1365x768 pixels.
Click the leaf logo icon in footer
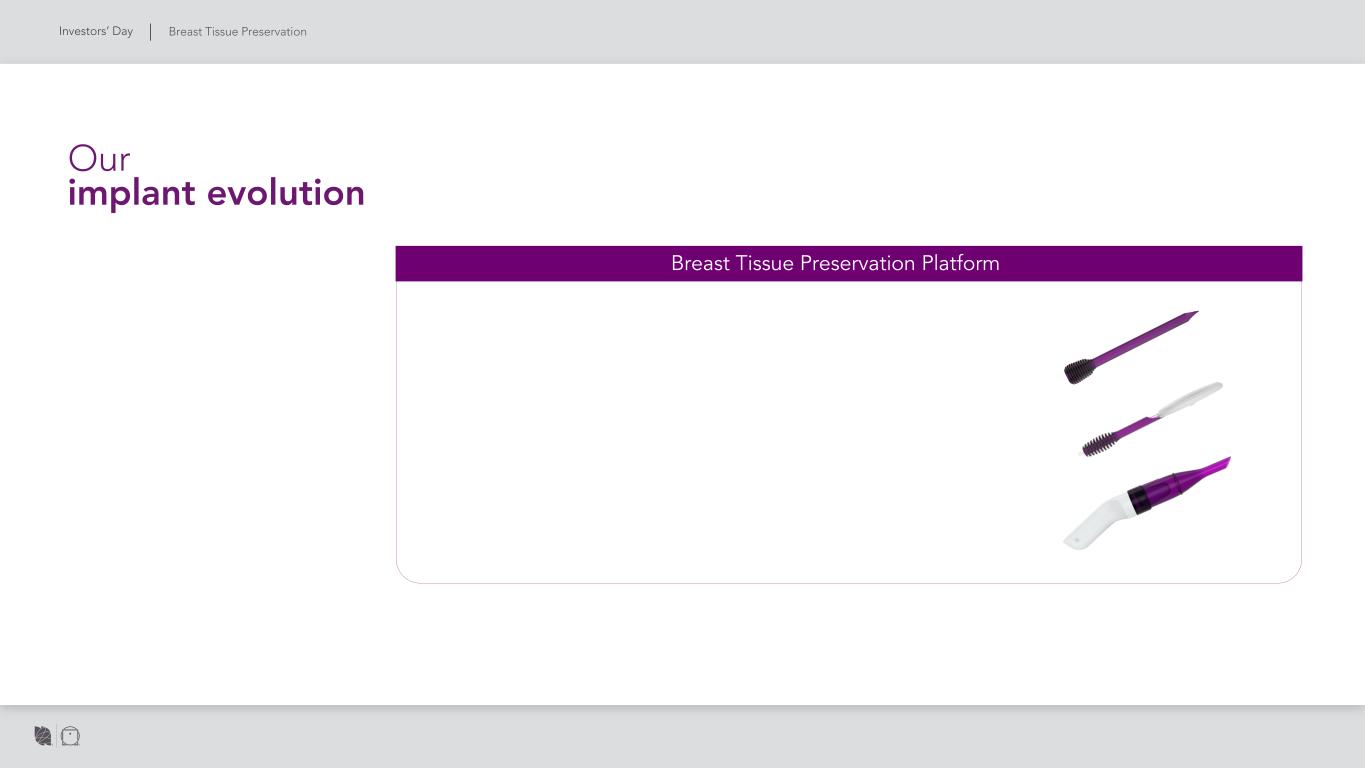42,736
